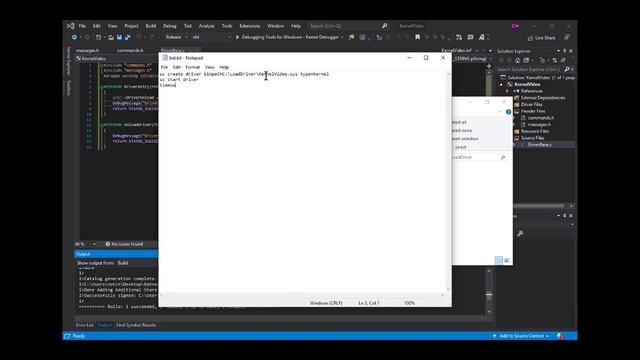This screenshot has height=360, width=640.
Task: Click the Open File folder icon
Action: click(111, 37)
